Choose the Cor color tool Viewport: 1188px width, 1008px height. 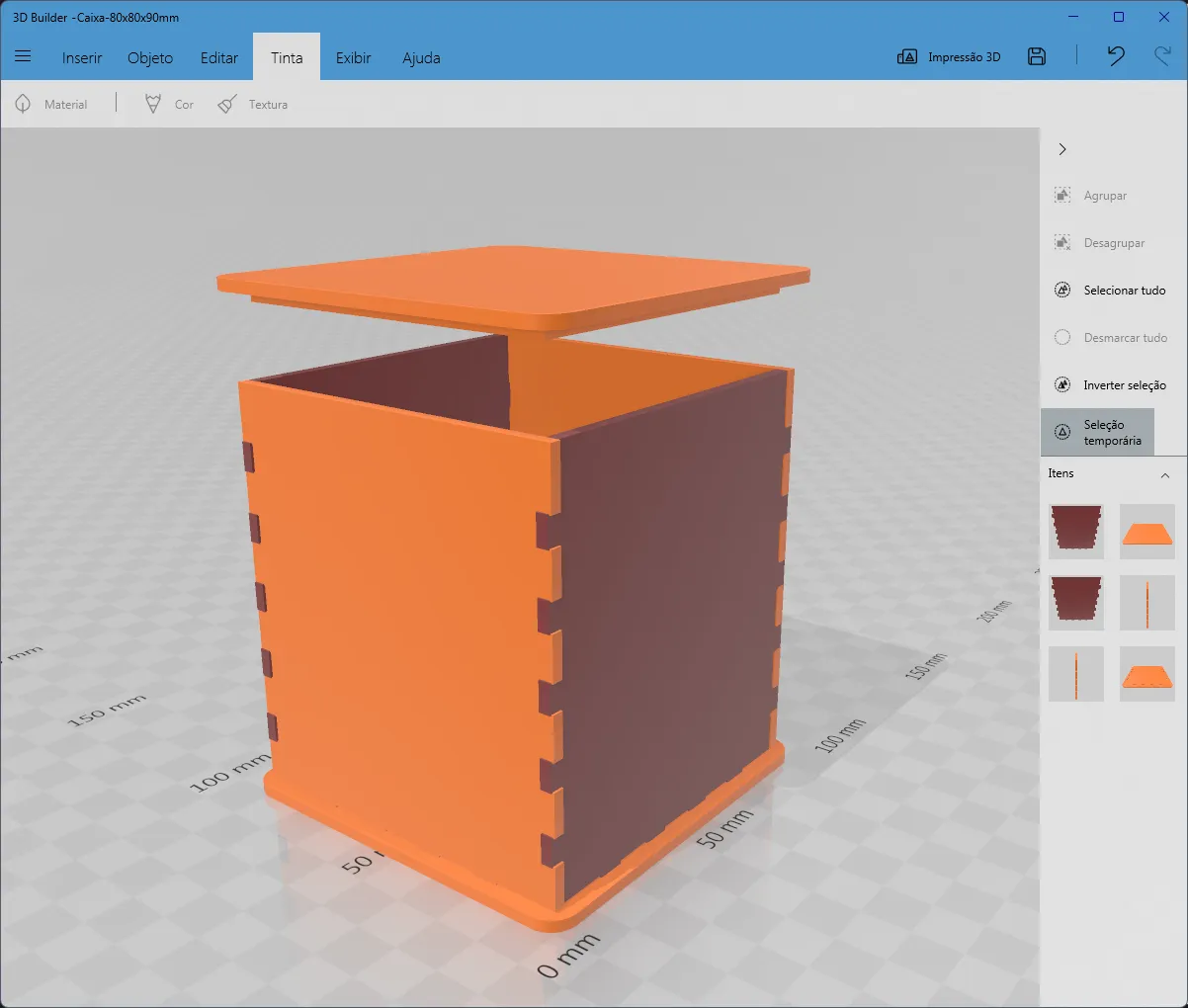169,104
